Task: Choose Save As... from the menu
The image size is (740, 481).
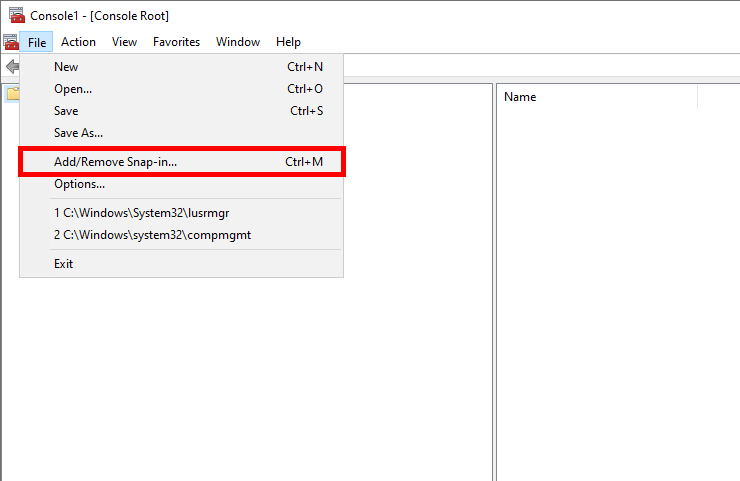Action: click(x=78, y=133)
